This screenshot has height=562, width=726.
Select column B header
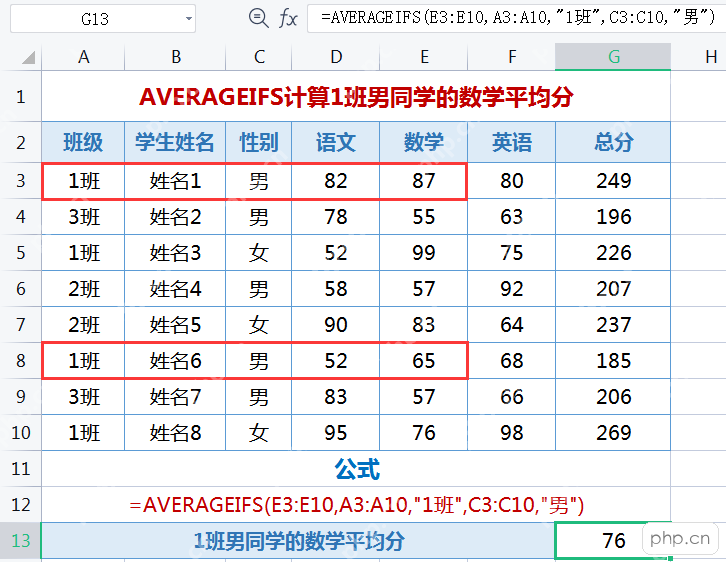click(175, 57)
